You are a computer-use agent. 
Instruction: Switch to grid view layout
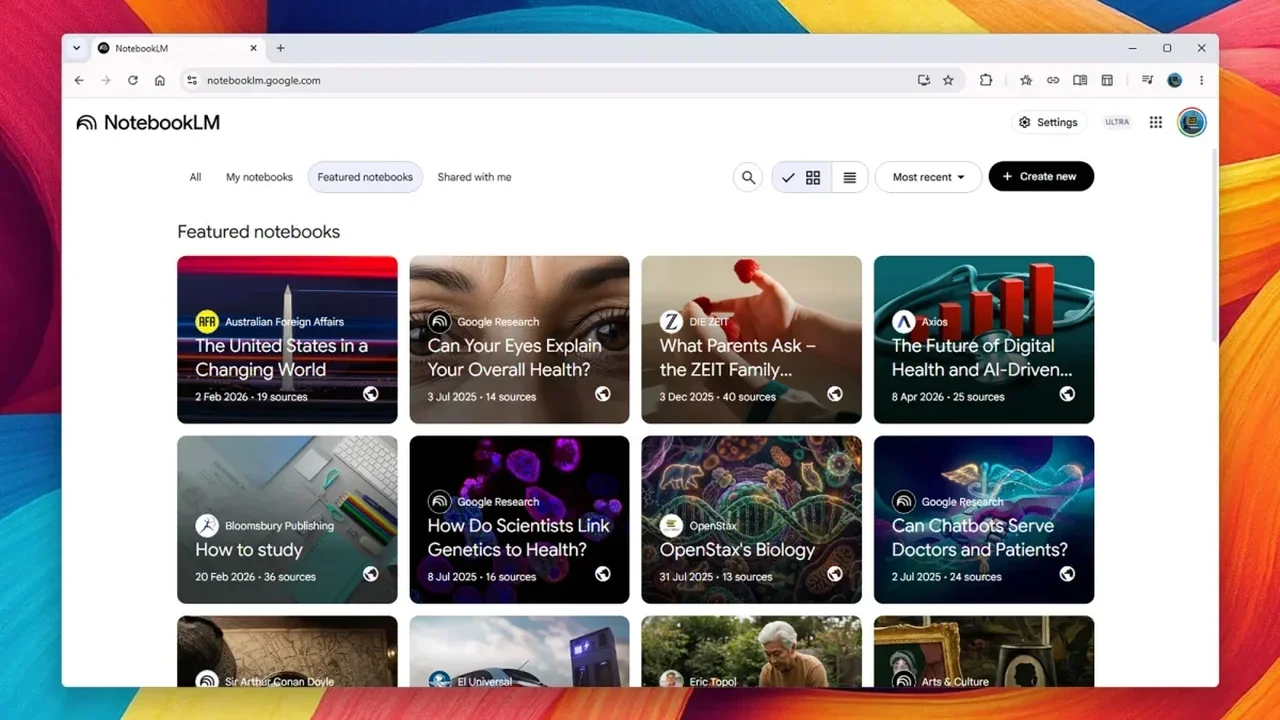[x=802, y=177]
